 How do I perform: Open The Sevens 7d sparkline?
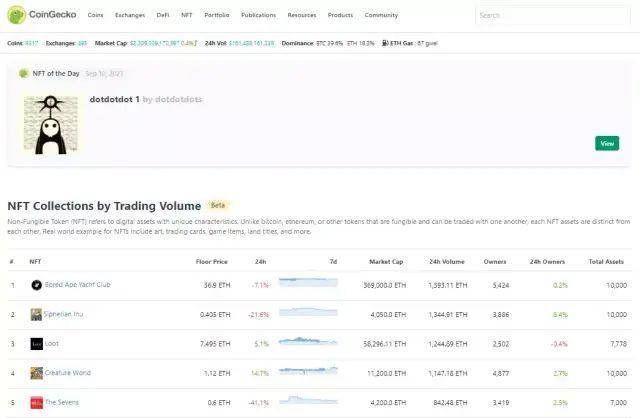[x=308, y=400]
